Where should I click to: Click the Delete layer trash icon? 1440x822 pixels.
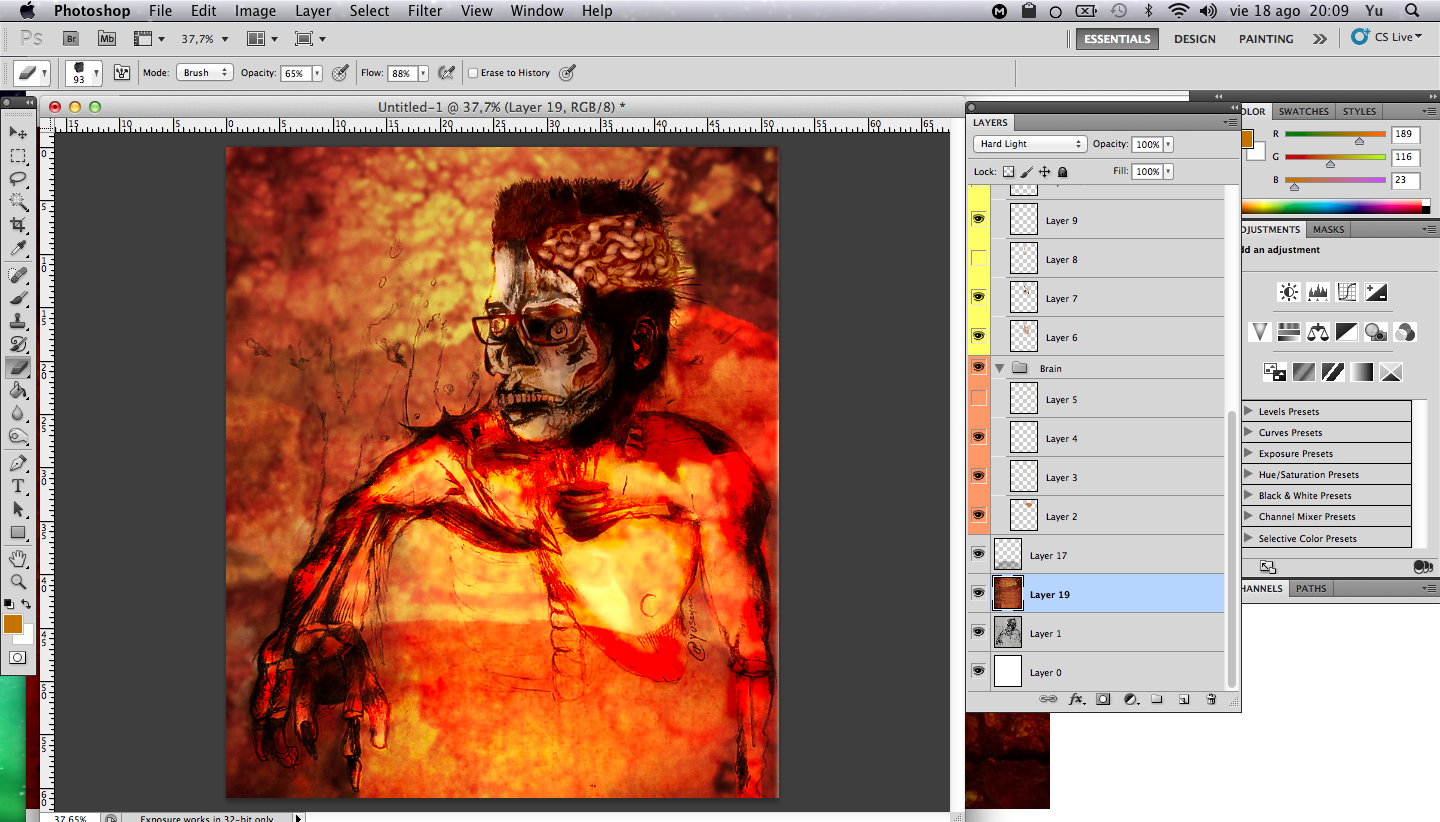[x=1210, y=700]
